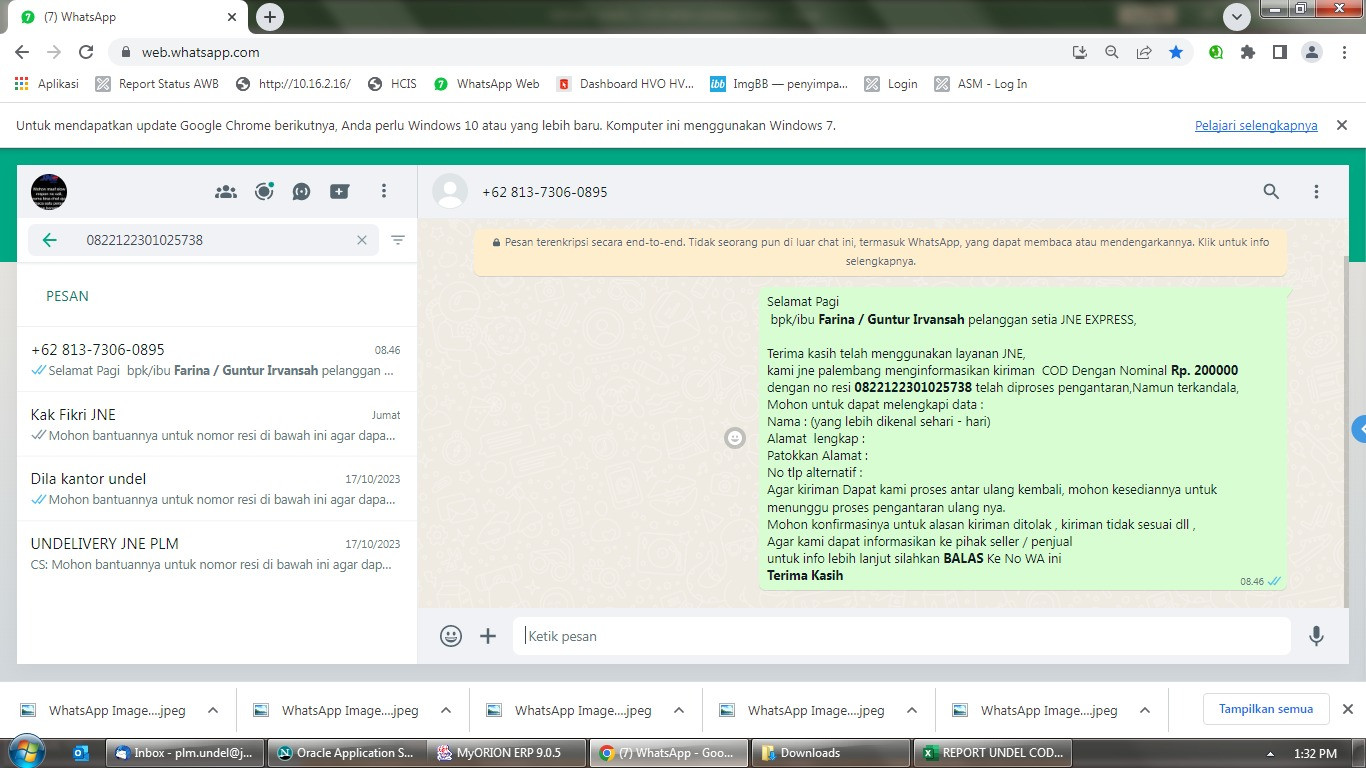The height and width of the screenshot is (768, 1366).
Task: Open the Dashboard HVO bookmark
Action: click(626, 84)
